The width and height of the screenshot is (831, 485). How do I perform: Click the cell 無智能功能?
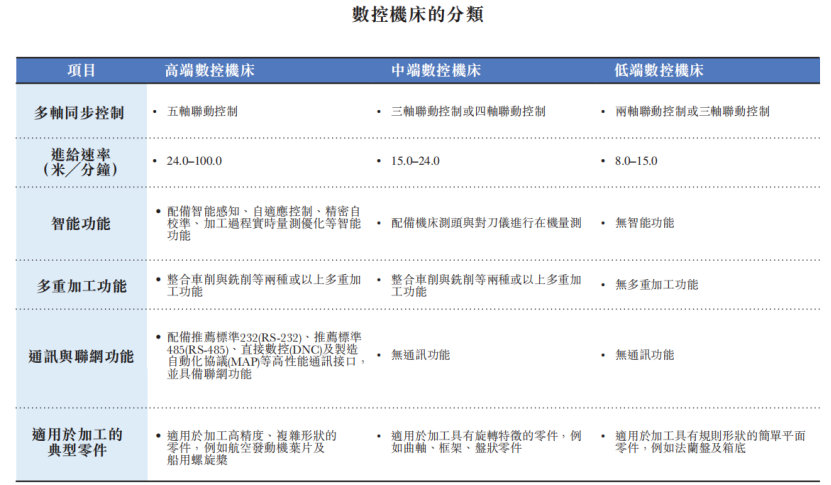point(644,223)
